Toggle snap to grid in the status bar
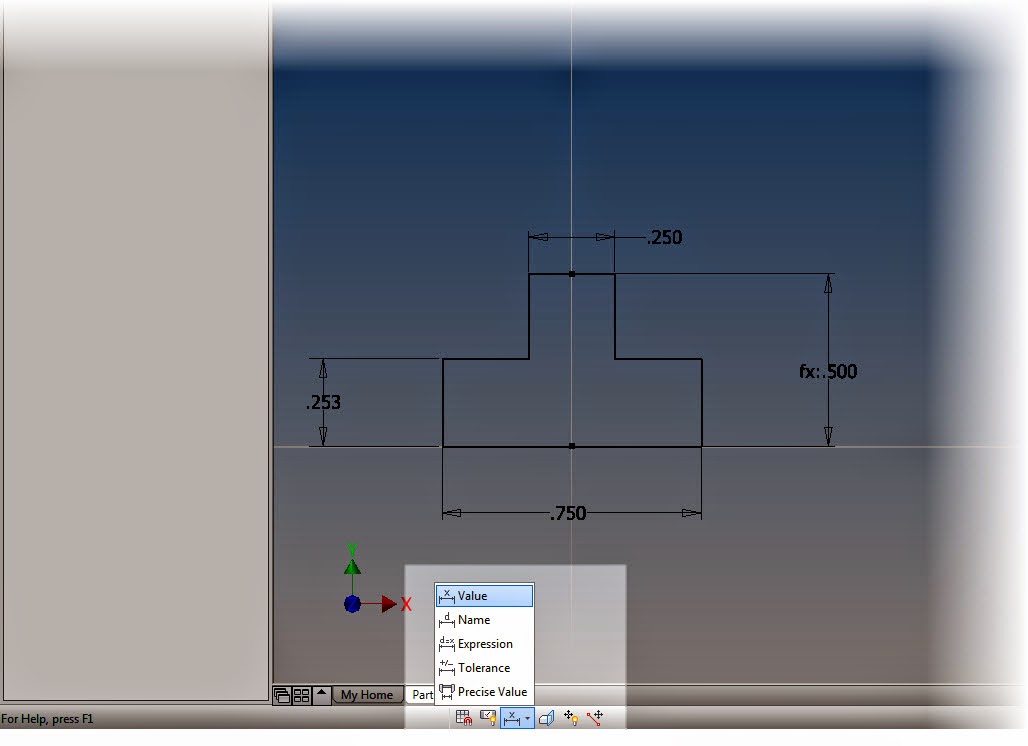This screenshot has height=746, width=1028. (x=463, y=716)
